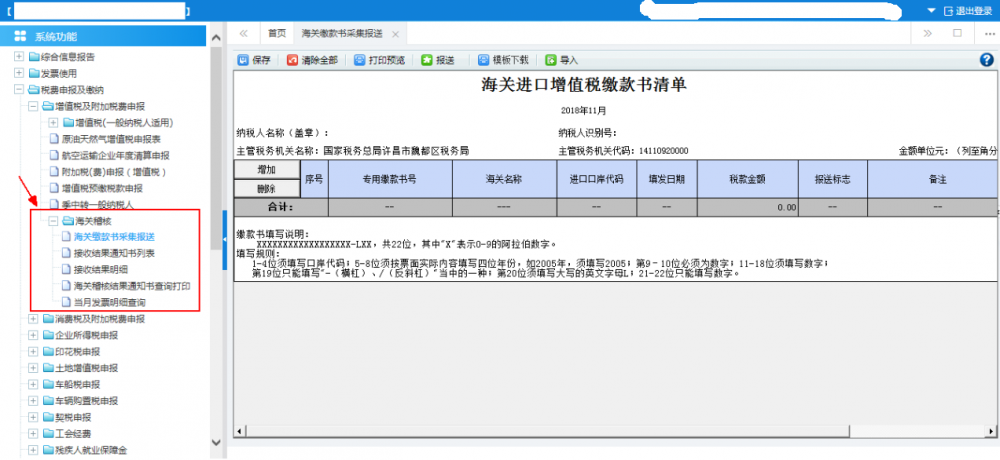
Task: Open 附加税(费)申报（增值税）
Action: point(114,172)
